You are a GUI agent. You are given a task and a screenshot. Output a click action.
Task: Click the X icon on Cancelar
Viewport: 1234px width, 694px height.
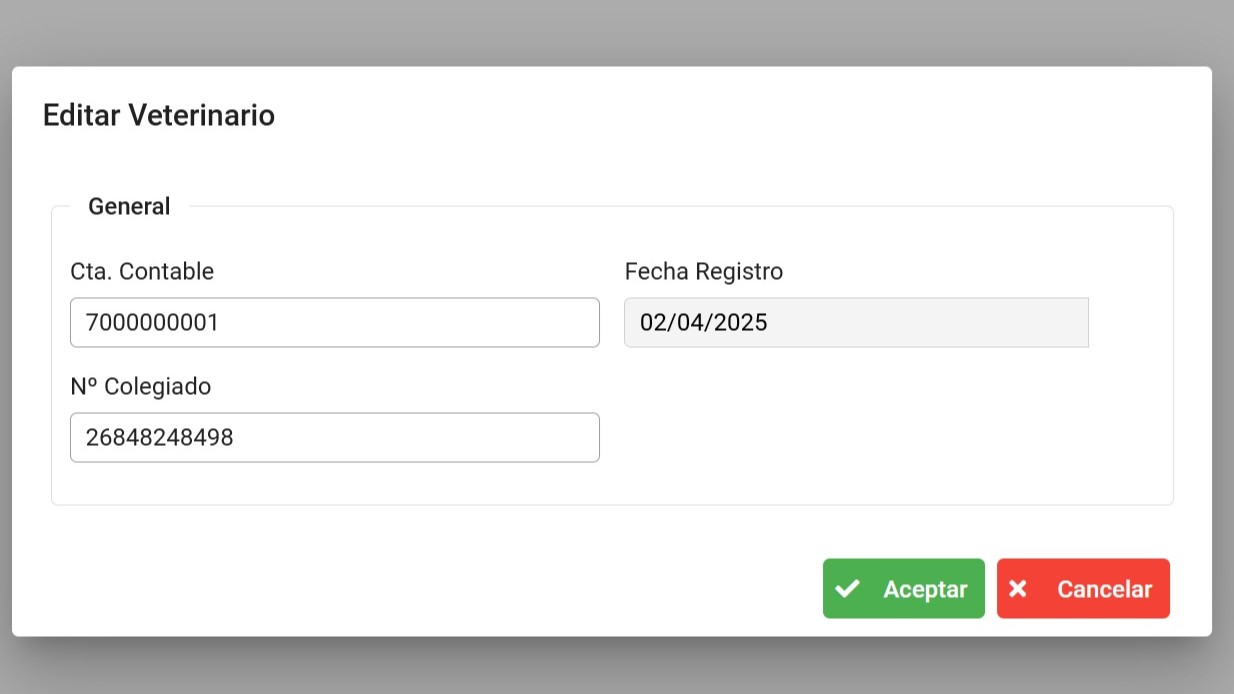[1018, 589]
